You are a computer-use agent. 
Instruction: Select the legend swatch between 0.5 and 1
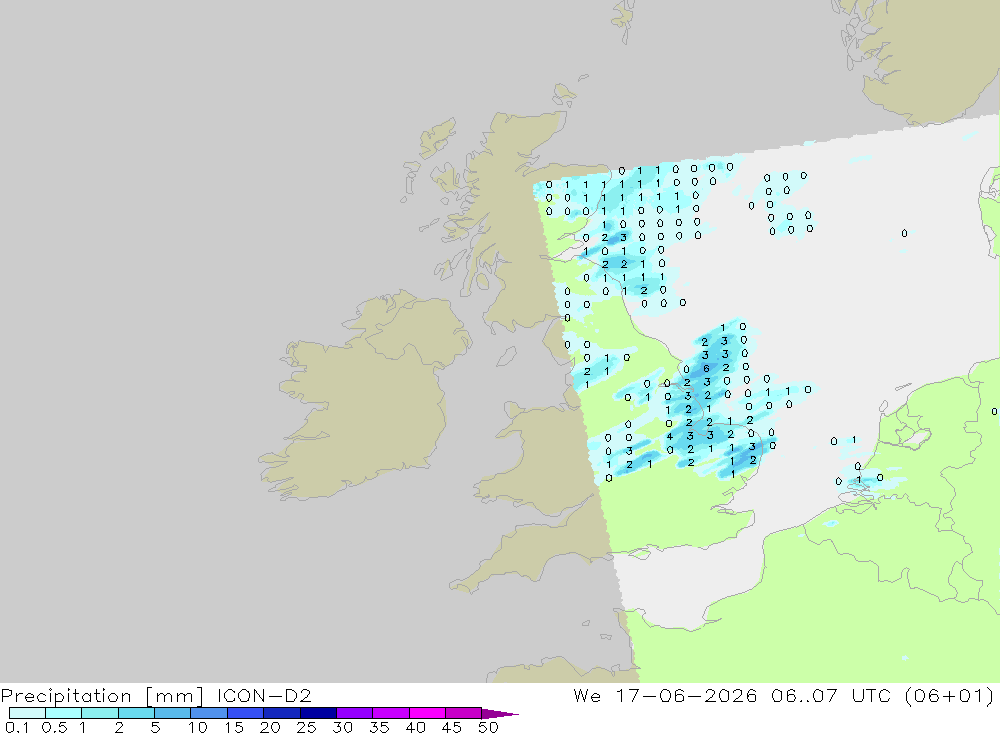[x=63, y=713]
